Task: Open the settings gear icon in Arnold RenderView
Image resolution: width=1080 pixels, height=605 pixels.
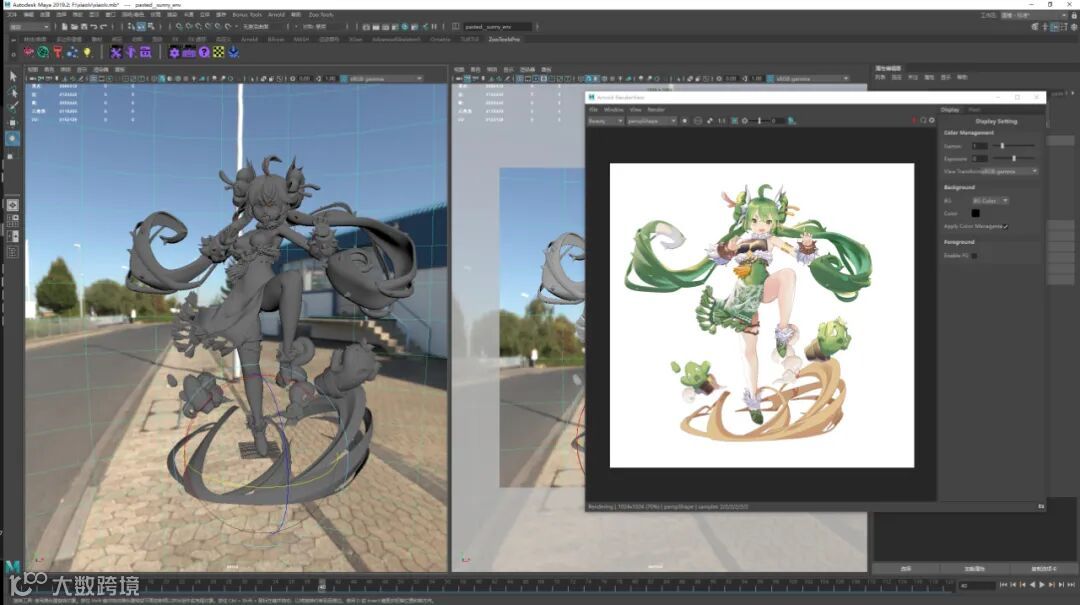Action: (x=932, y=121)
